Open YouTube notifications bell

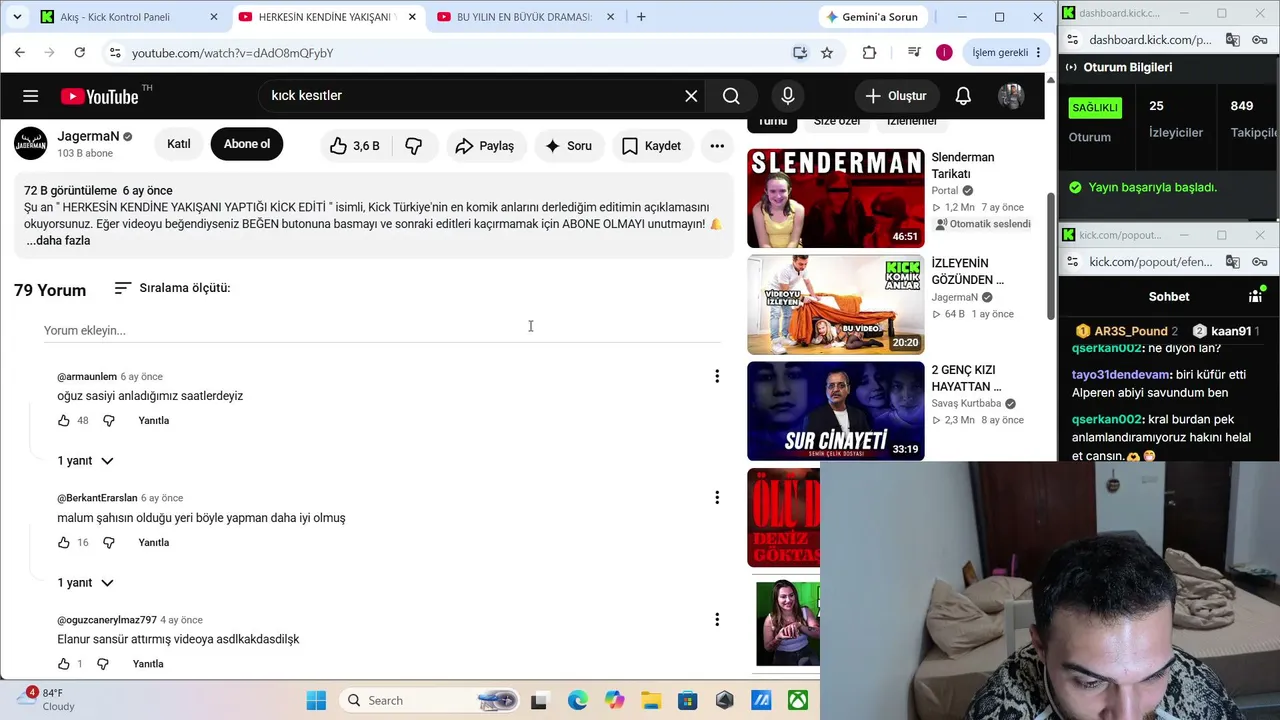click(963, 96)
